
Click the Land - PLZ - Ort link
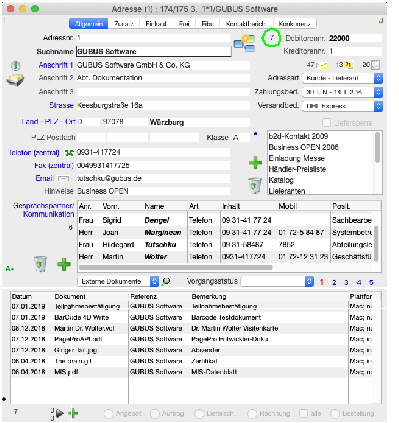[49, 122]
